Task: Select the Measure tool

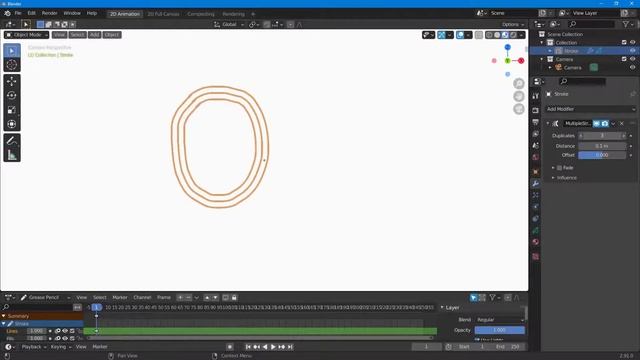Action: (x=12, y=155)
